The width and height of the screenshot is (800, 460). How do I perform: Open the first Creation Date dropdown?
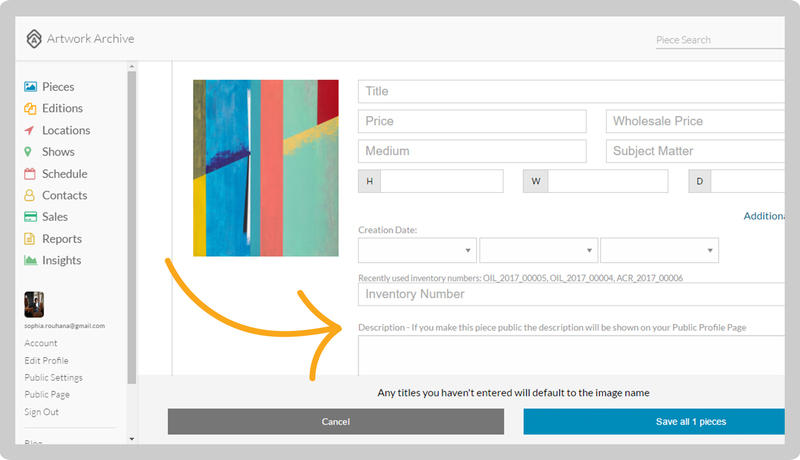tap(417, 250)
